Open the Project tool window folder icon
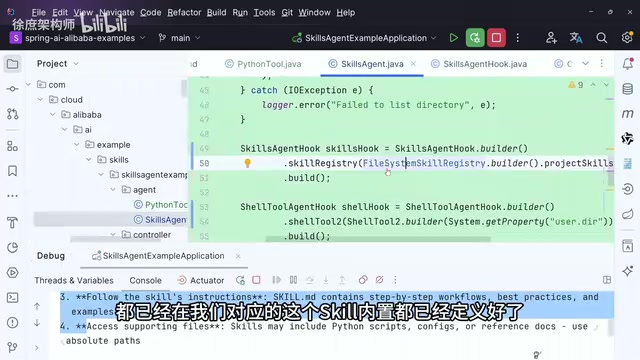The width and height of the screenshot is (640, 360). click(x=13, y=64)
